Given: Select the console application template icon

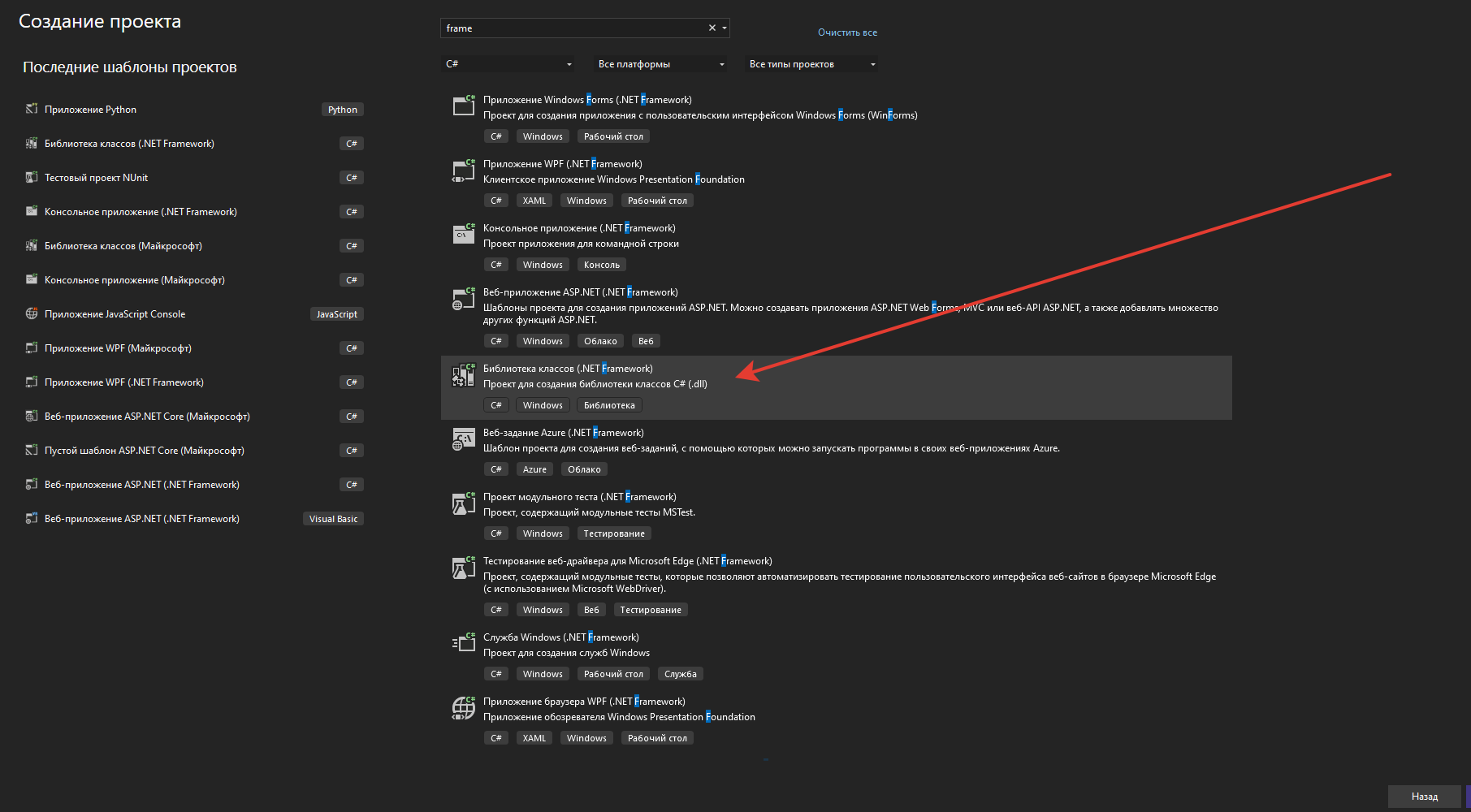Looking at the screenshot, I should (x=463, y=235).
